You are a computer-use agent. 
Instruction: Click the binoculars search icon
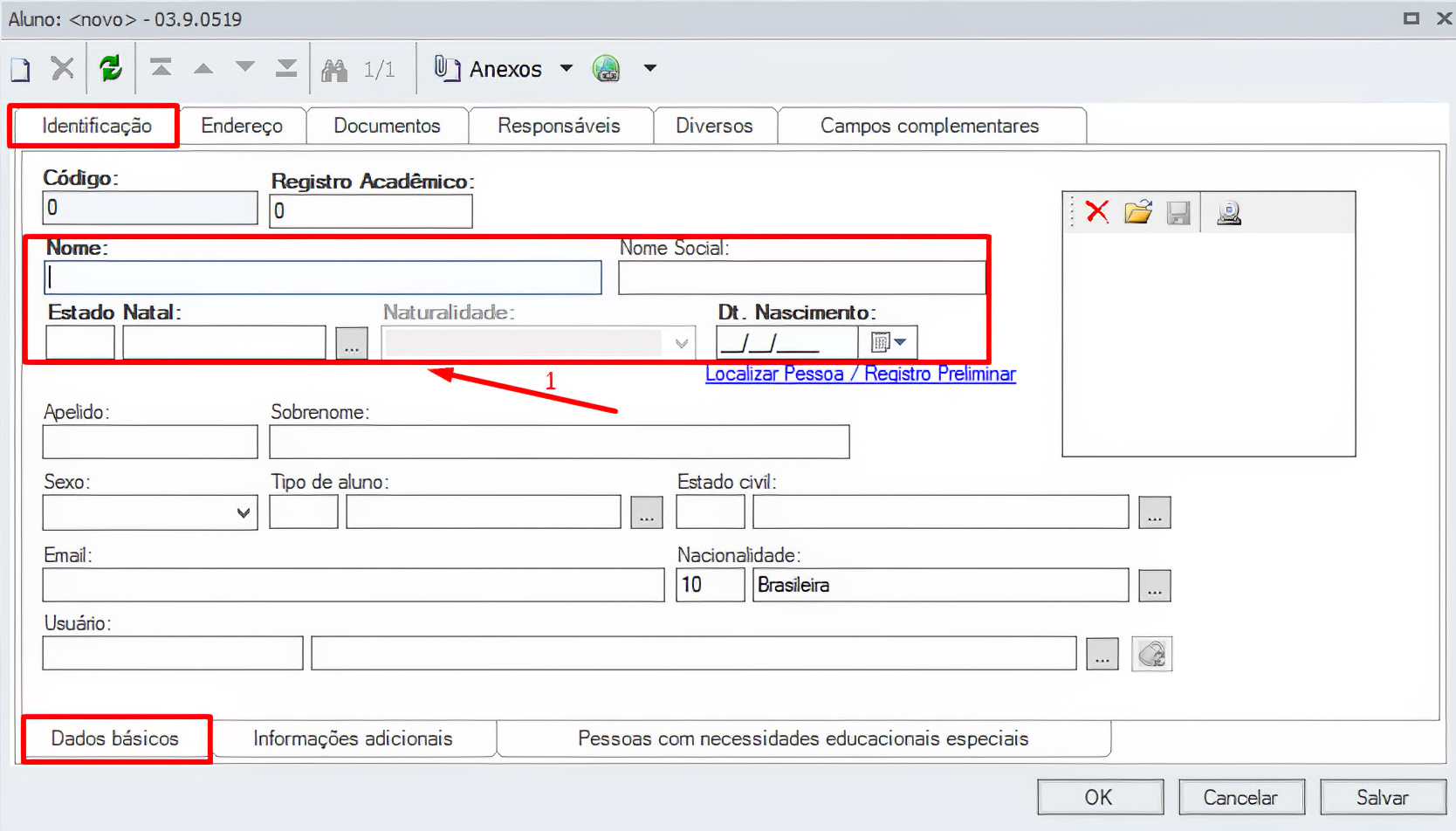pos(334,69)
